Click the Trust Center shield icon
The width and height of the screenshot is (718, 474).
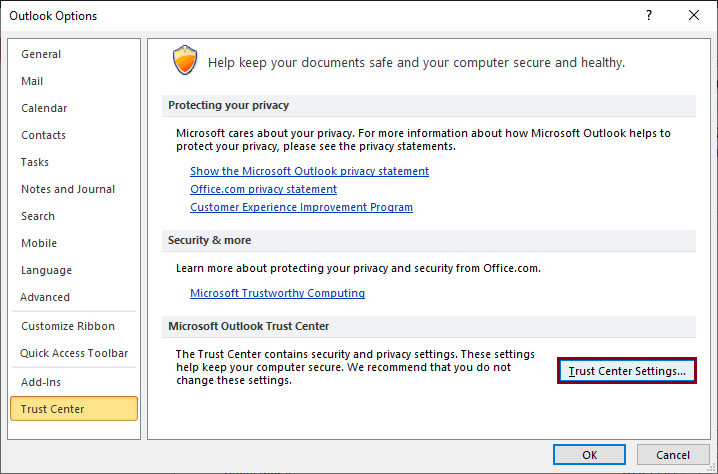coord(185,60)
